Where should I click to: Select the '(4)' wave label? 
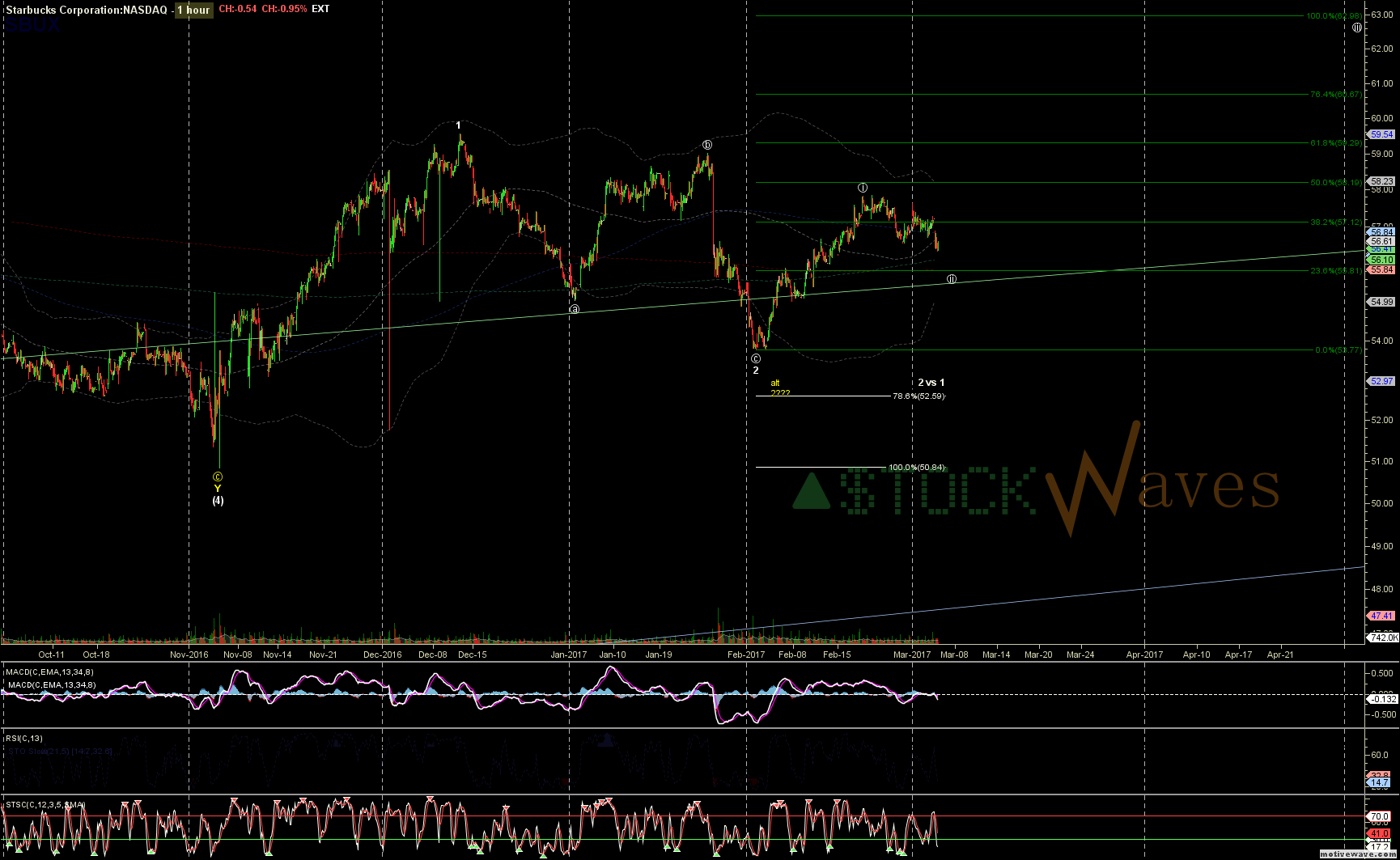218,501
